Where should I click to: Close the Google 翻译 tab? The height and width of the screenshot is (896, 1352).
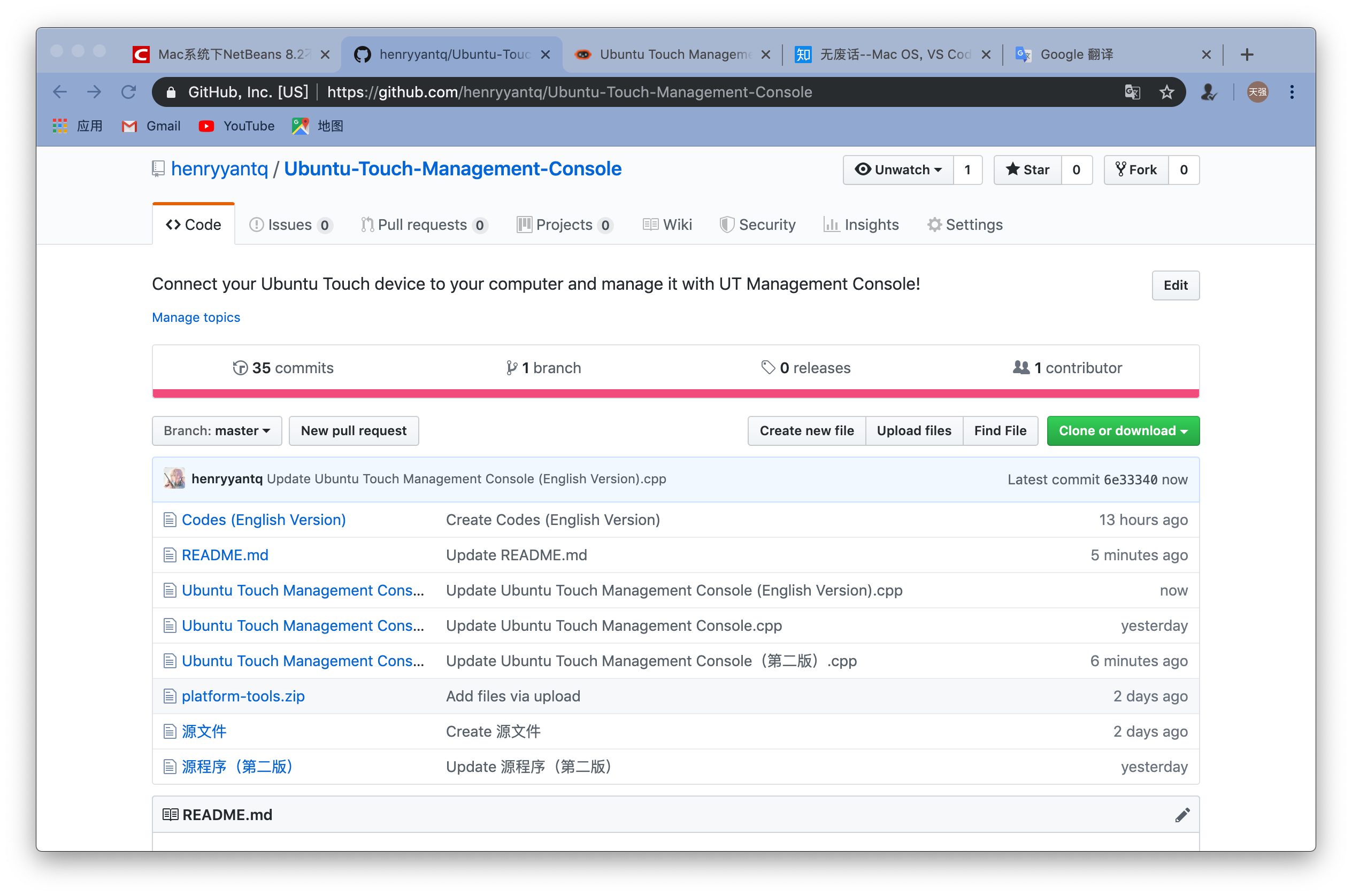[1205, 55]
